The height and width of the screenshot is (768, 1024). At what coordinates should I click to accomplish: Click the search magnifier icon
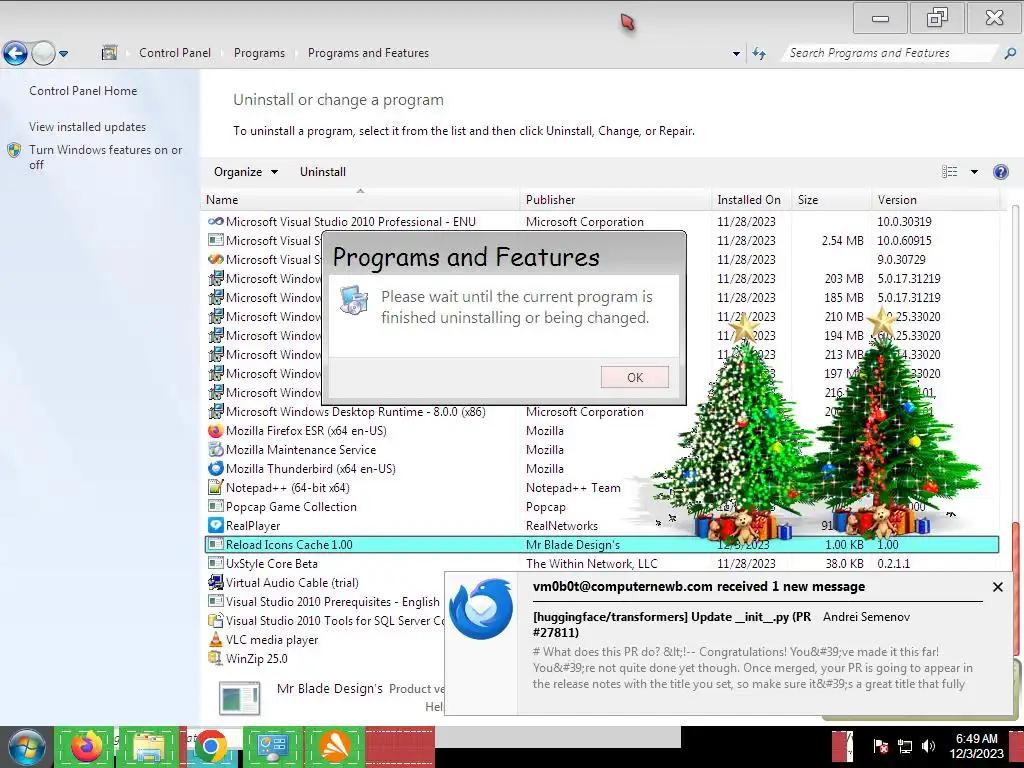click(x=1010, y=54)
